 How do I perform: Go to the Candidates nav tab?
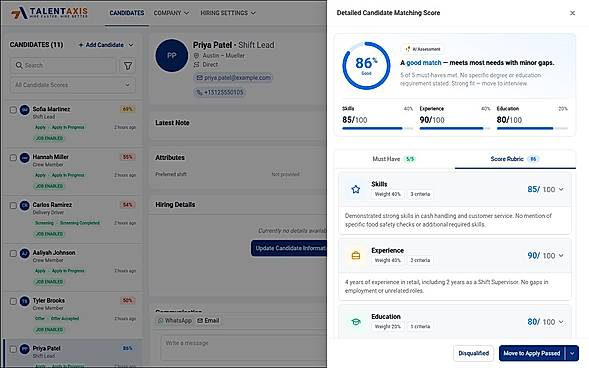point(127,13)
